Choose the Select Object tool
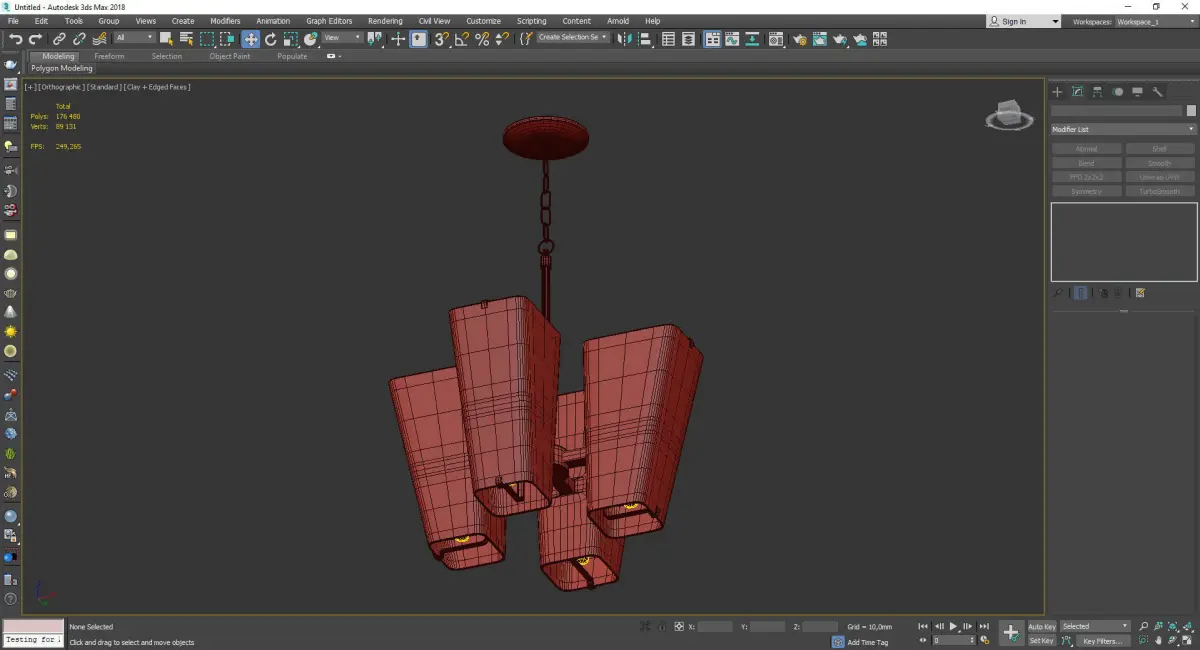 (x=166, y=39)
